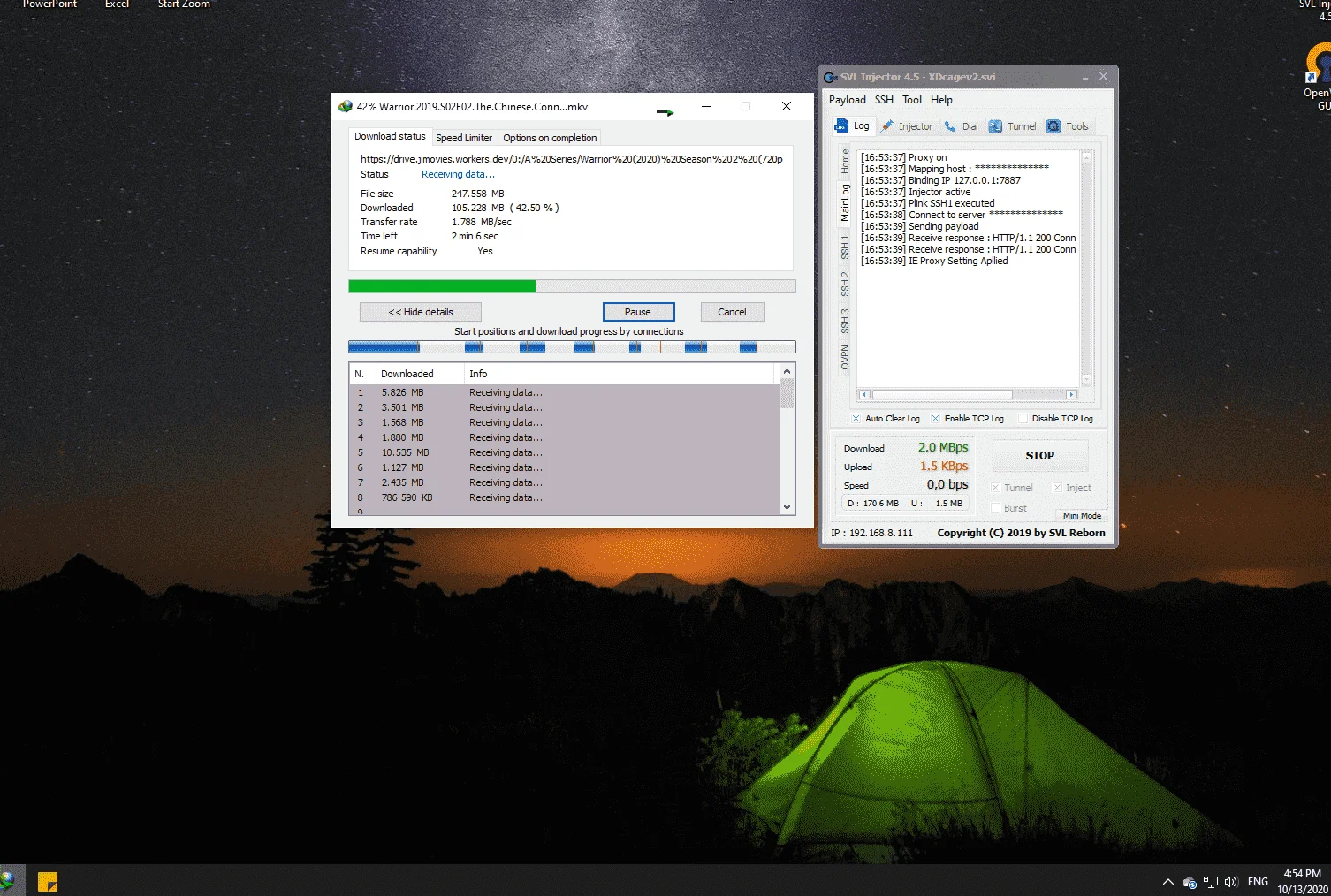1331x896 pixels.
Task: Open the Tools tab in SVL Injector
Action: (1068, 126)
